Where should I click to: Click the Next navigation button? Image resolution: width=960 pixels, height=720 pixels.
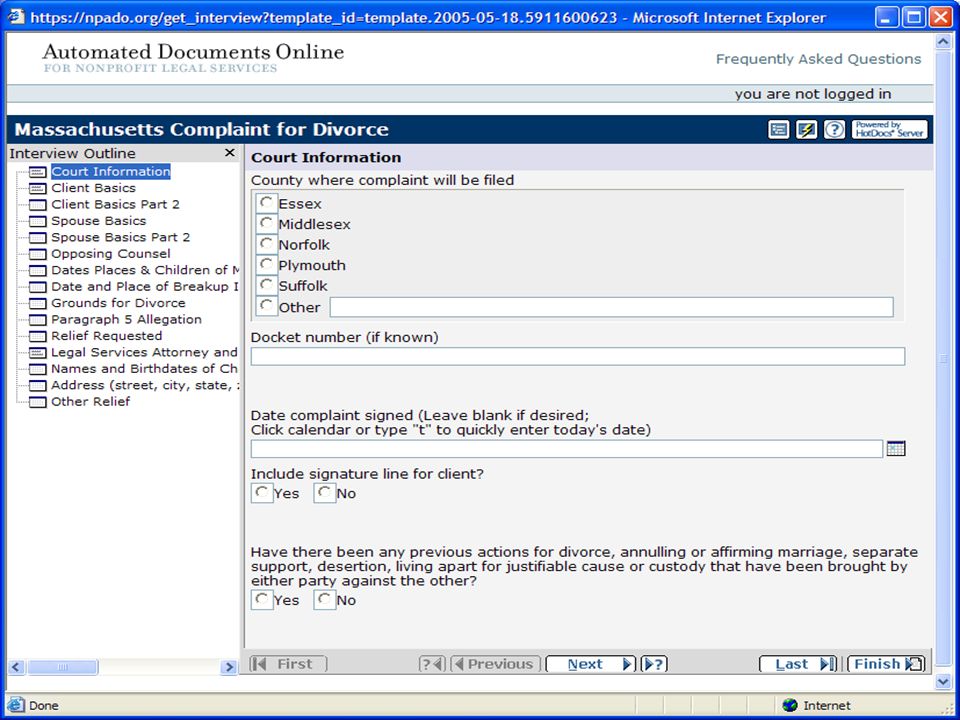[591, 664]
